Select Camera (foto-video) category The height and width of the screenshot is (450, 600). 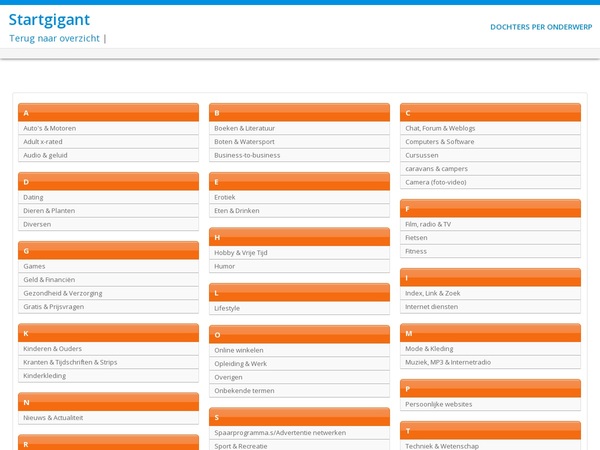[490, 182]
